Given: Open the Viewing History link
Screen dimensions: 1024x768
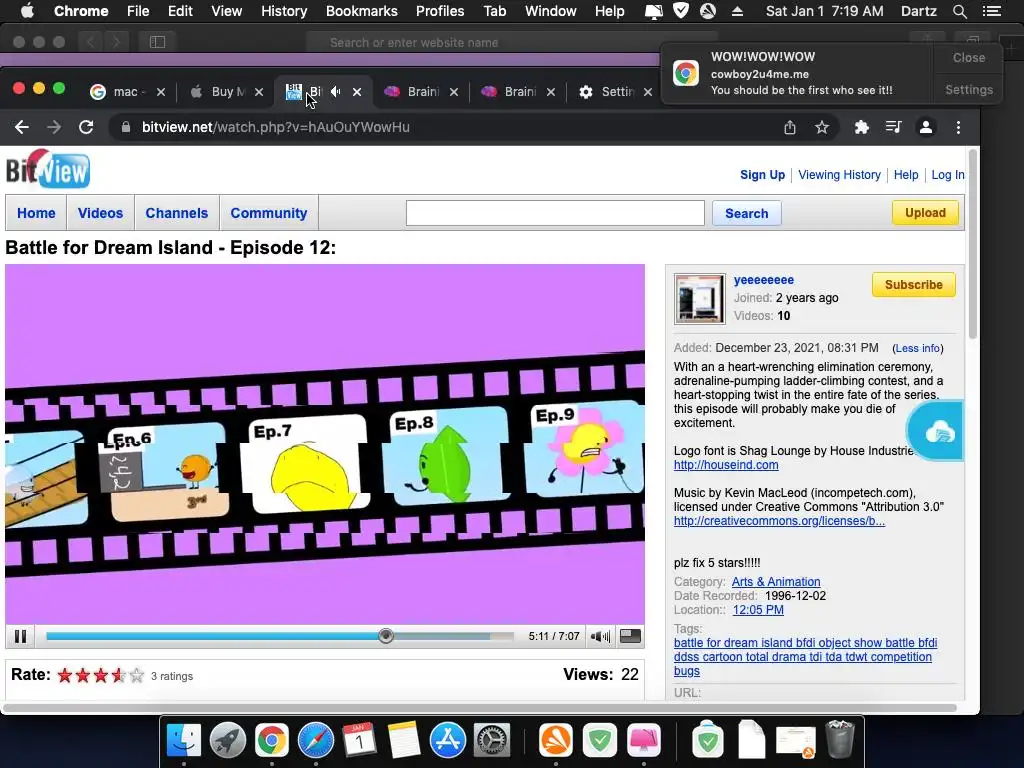Looking at the screenshot, I should pyautogui.click(x=839, y=175).
